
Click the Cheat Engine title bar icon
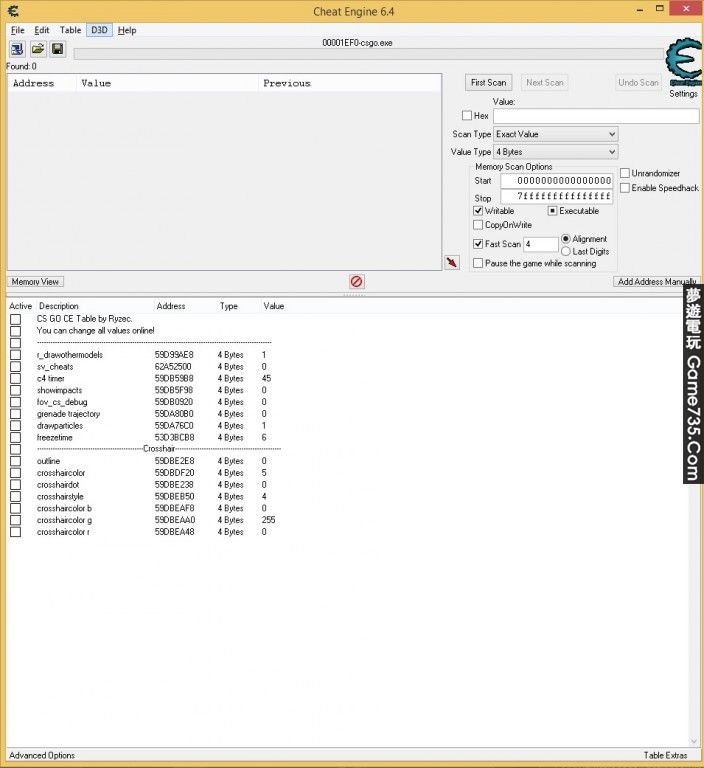[x=13, y=10]
